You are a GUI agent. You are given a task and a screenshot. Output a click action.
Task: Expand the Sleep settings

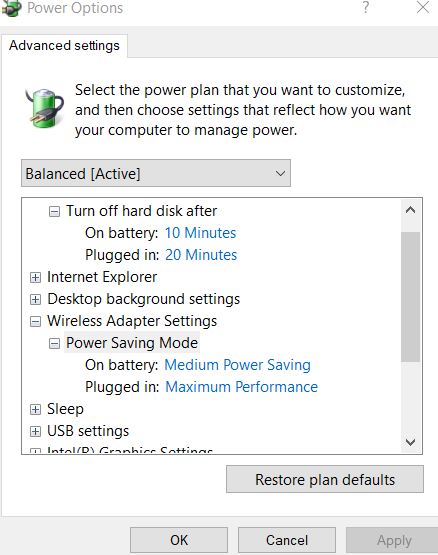[x=35, y=410]
